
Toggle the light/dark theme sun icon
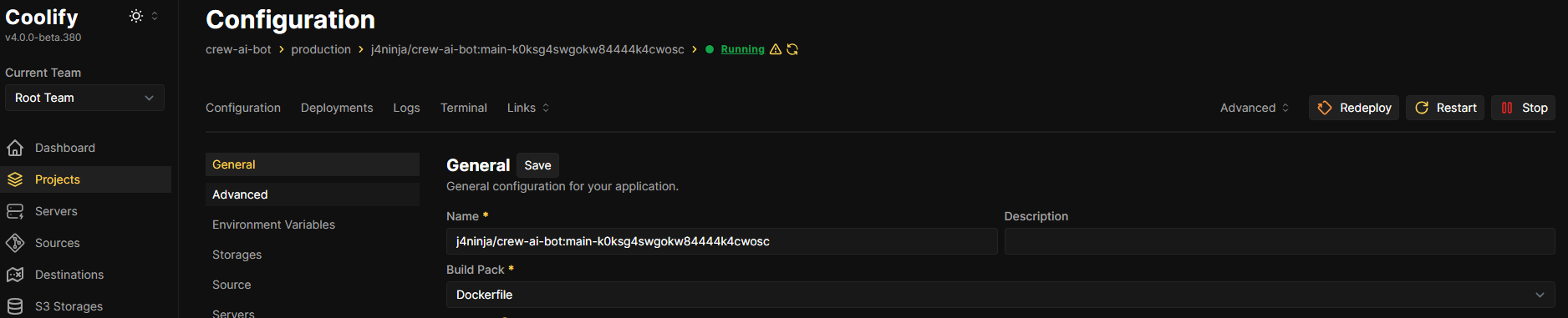click(x=136, y=16)
